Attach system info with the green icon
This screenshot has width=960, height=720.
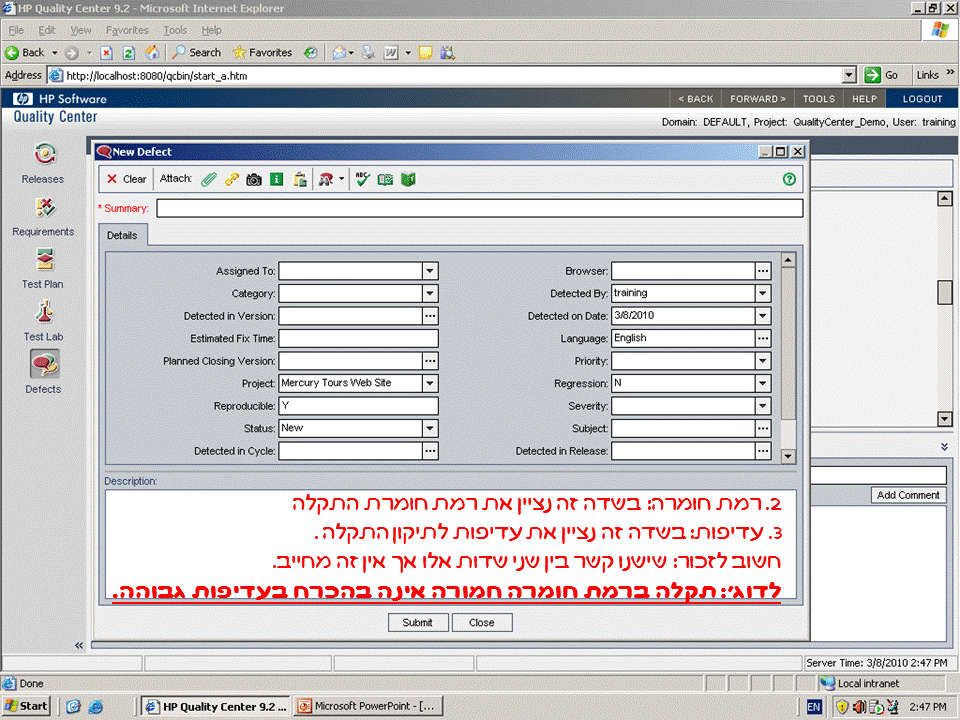coord(277,179)
